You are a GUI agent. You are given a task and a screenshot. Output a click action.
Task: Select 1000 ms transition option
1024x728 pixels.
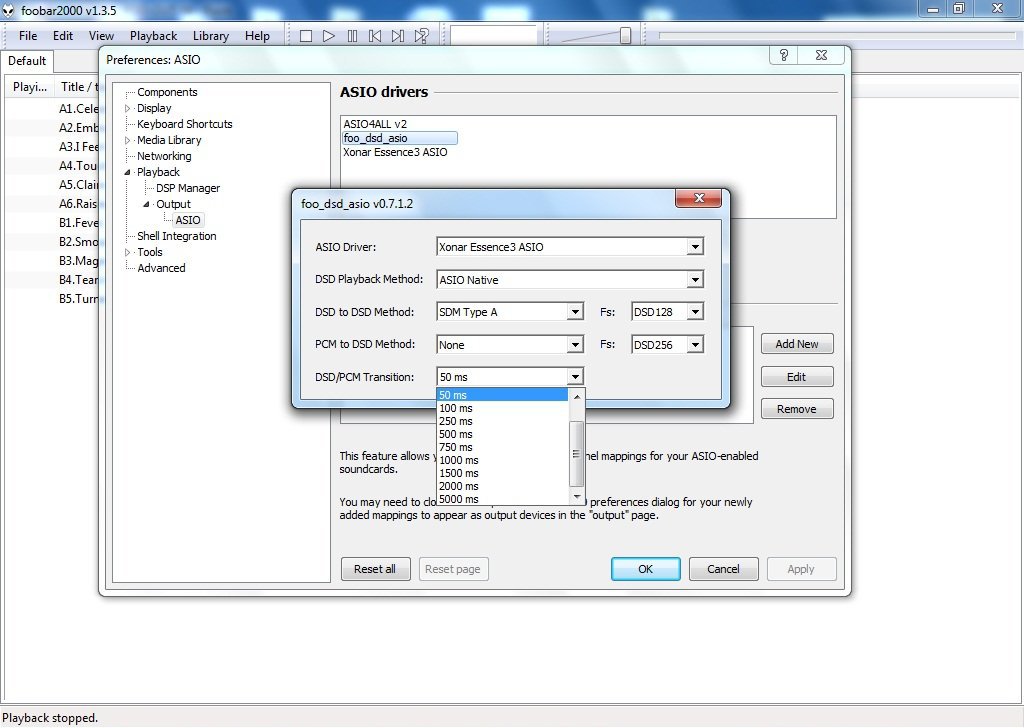coord(502,460)
